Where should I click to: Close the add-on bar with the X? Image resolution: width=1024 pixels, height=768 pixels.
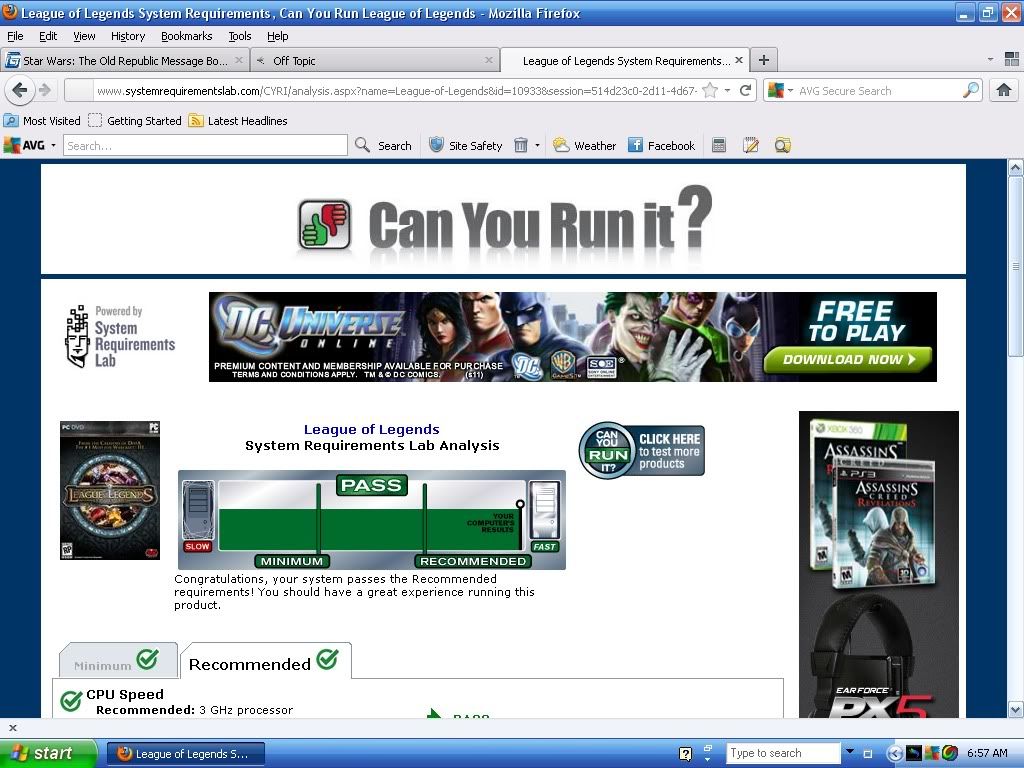[x=12, y=728]
